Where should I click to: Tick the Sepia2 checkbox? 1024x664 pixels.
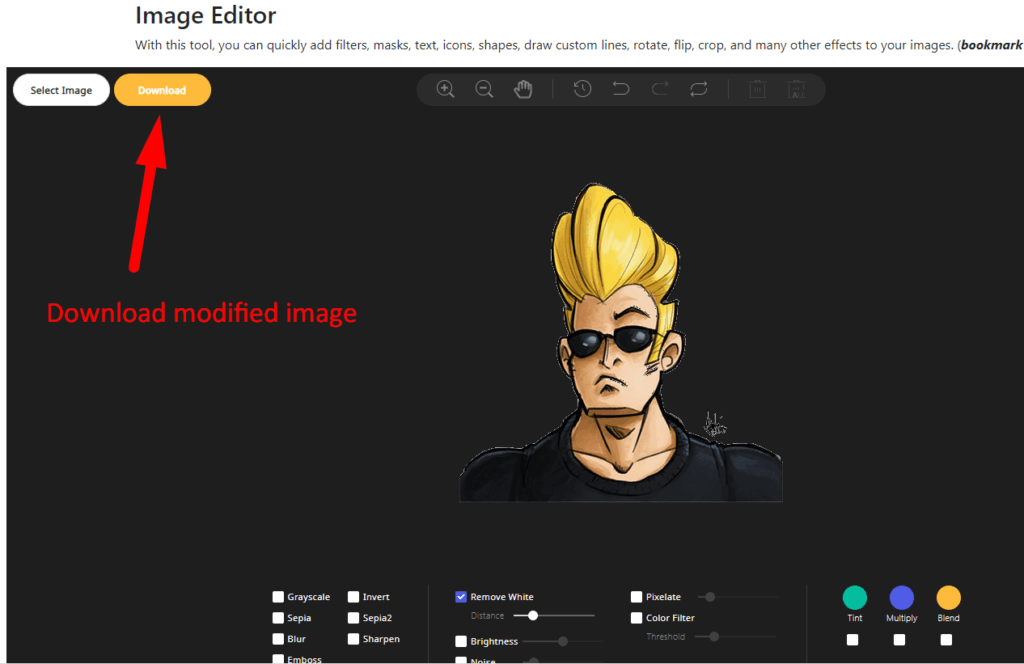coord(353,618)
